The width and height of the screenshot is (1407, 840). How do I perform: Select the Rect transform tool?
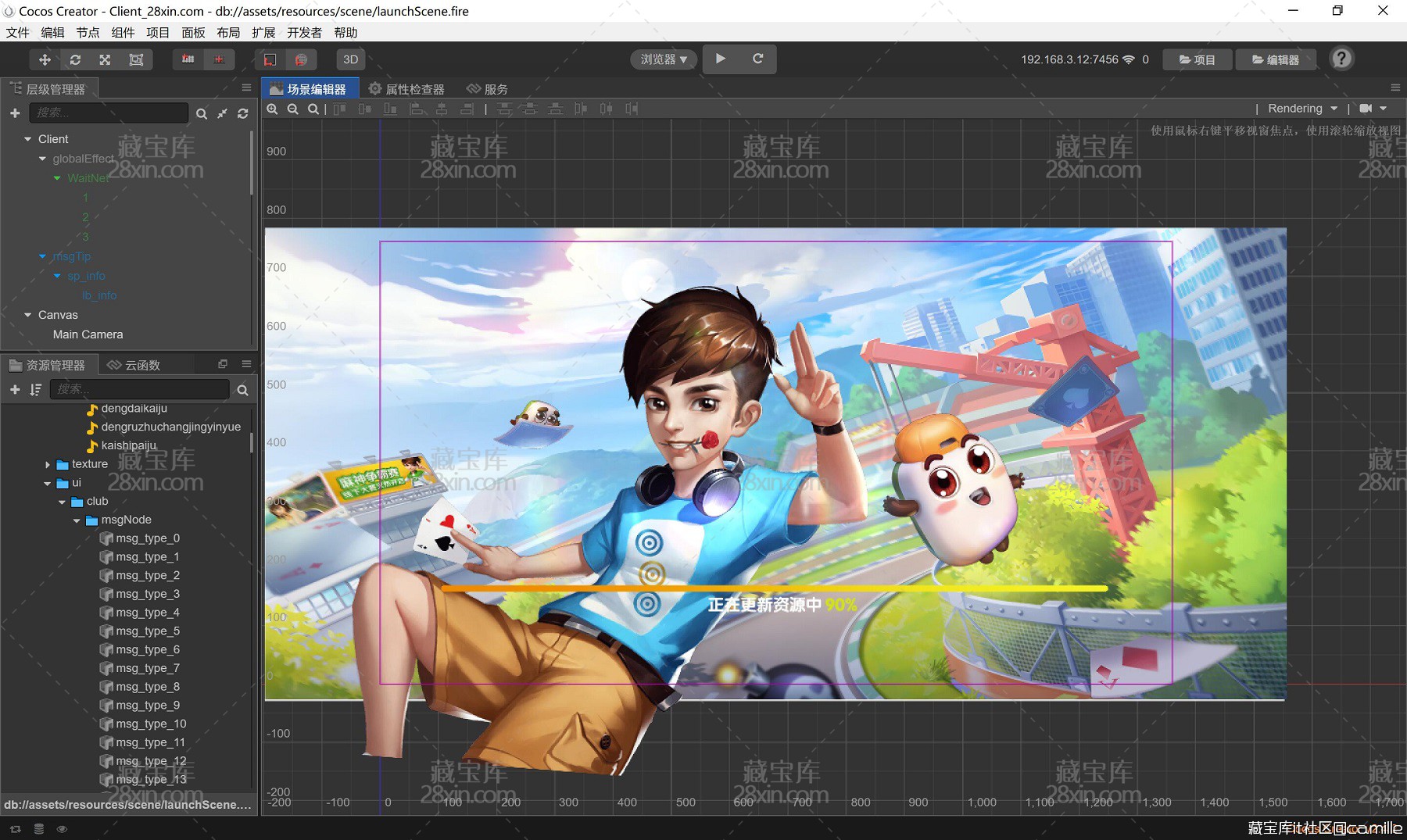point(136,59)
